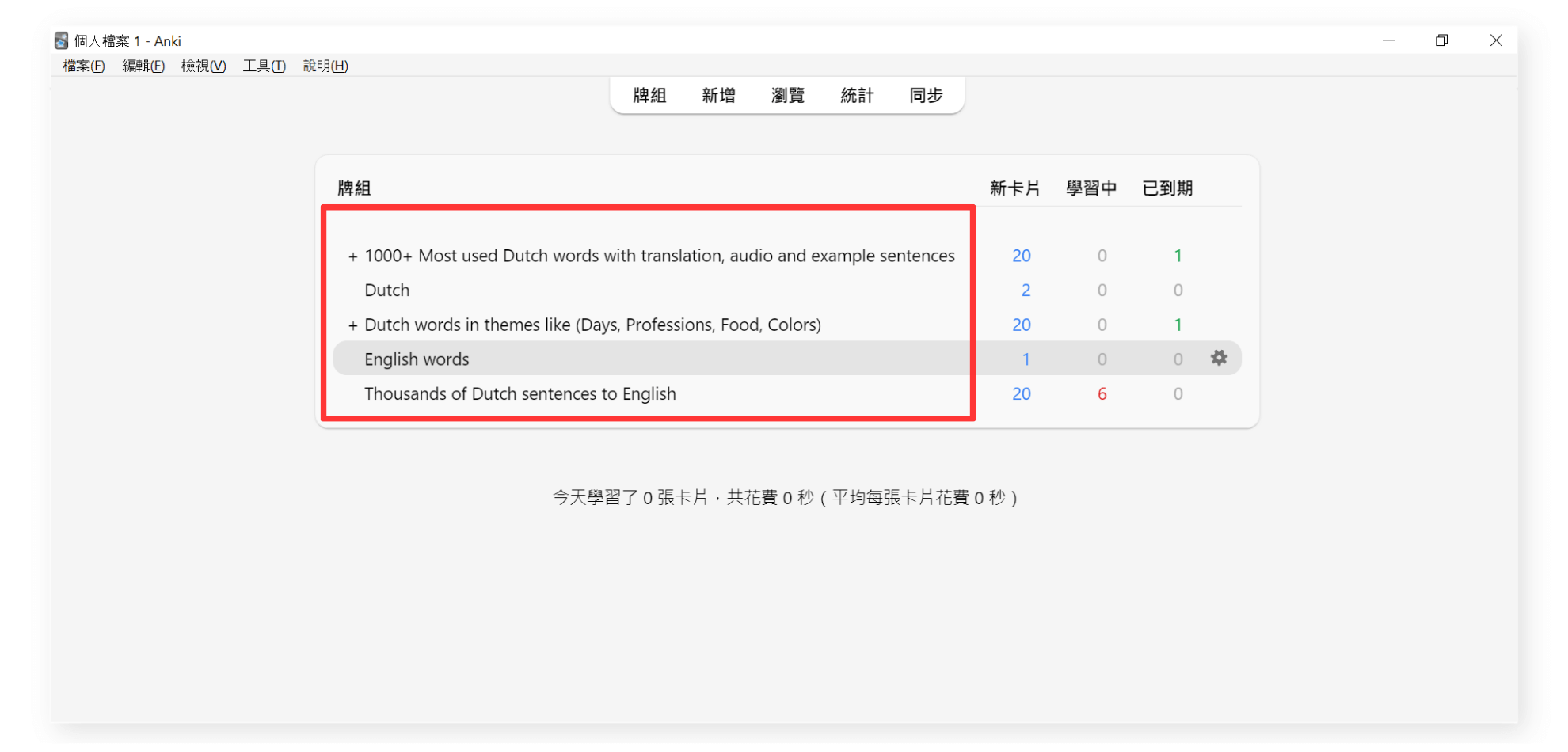Open the 說明 (Help) menu
1568x752 pixels.
(325, 66)
